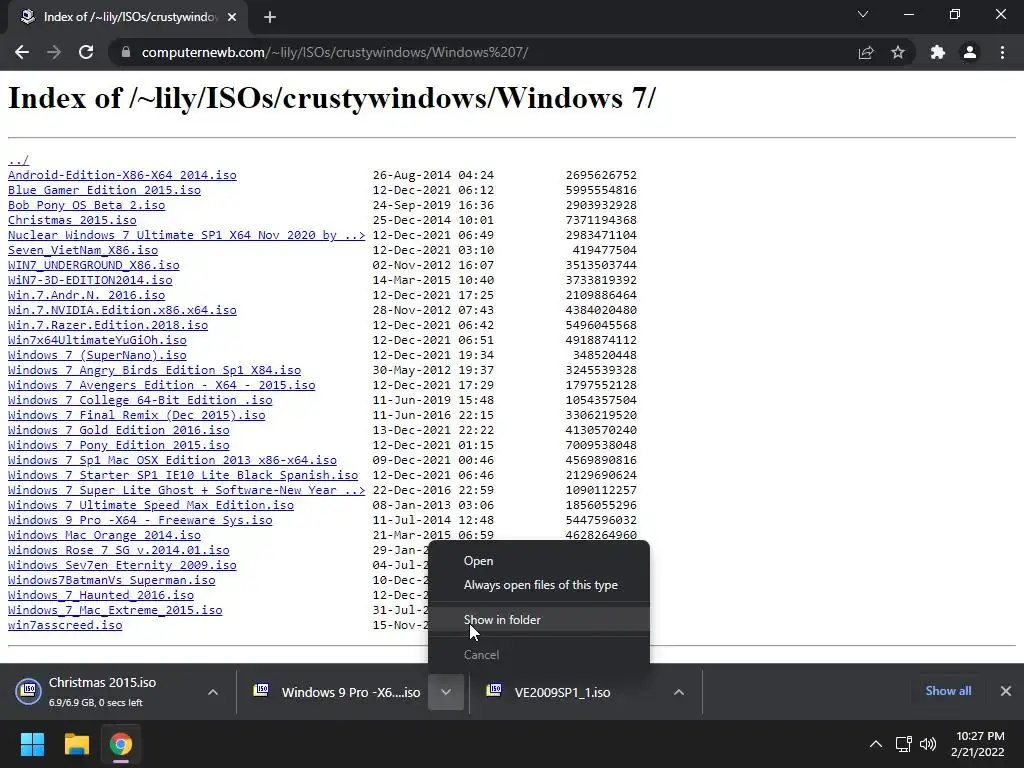Download Christmas 2015.iso from listing
The image size is (1024, 768).
coord(72,220)
